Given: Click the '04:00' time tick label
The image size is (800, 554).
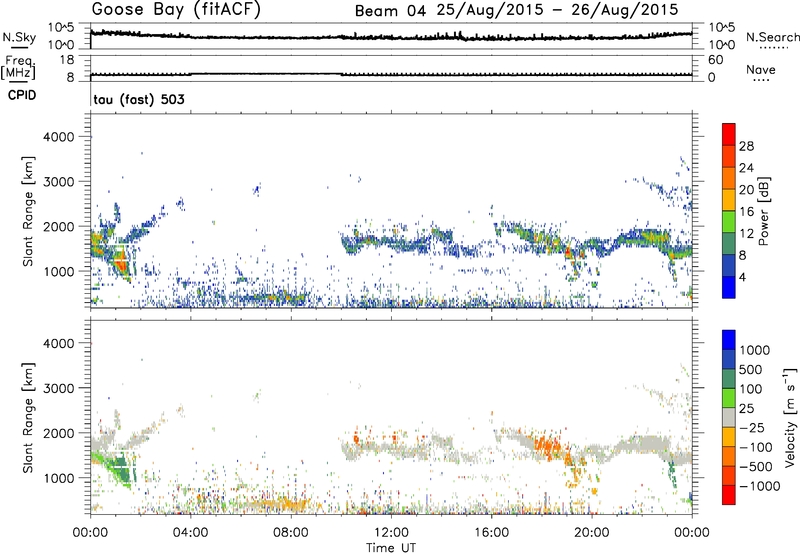Looking at the screenshot, I should [190, 533].
